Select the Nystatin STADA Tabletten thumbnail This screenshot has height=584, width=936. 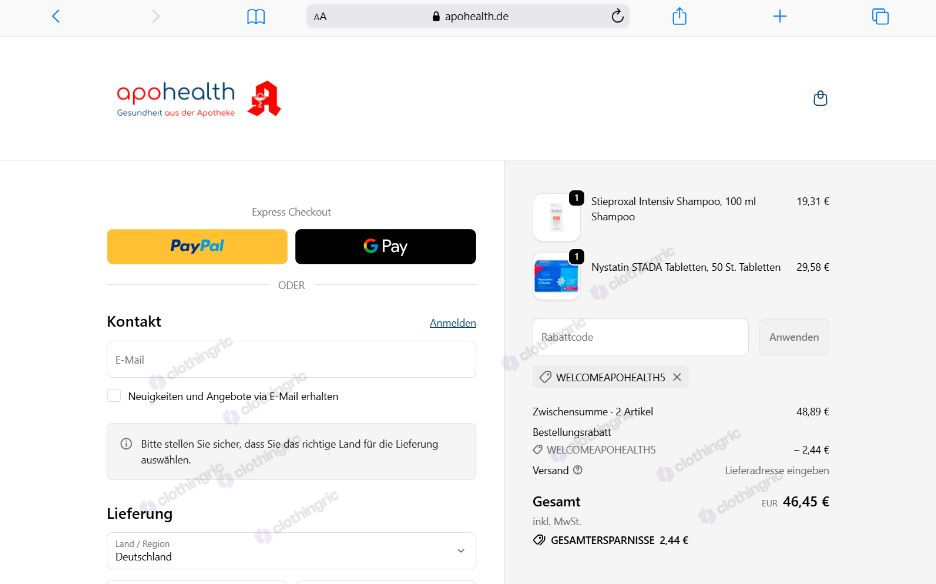click(556, 276)
